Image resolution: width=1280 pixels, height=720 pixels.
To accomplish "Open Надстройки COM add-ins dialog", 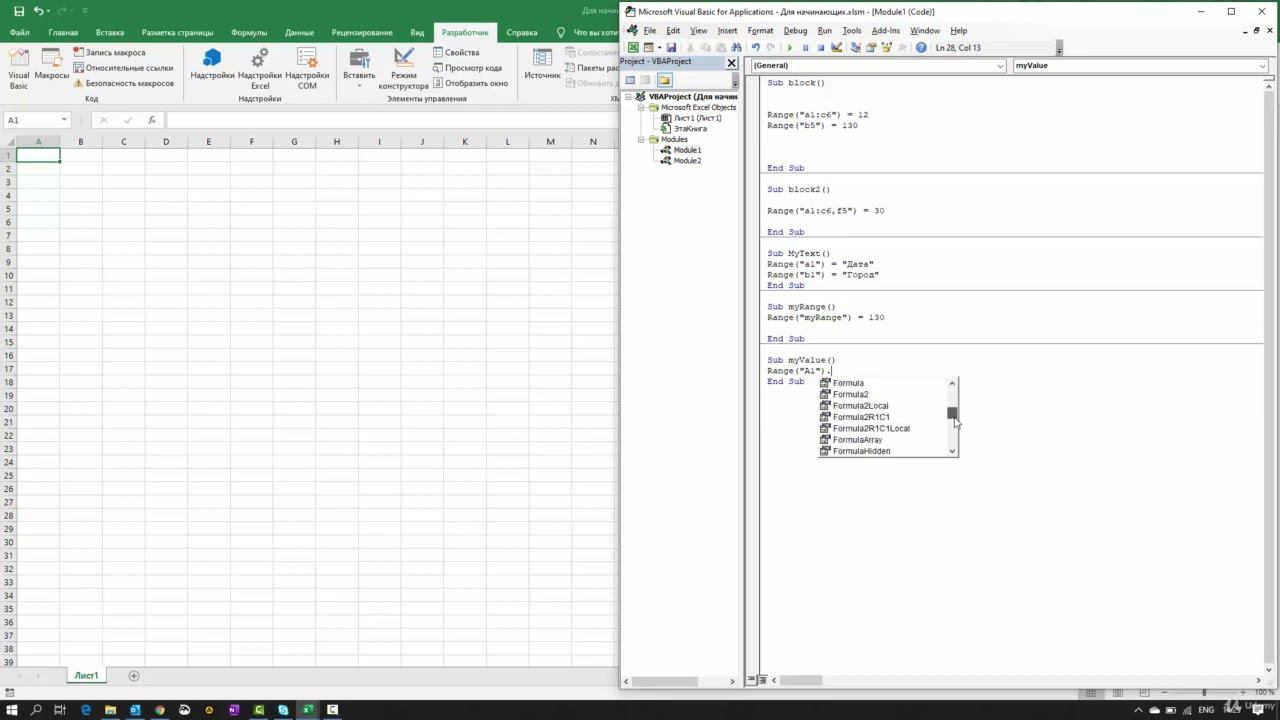I will [x=307, y=68].
